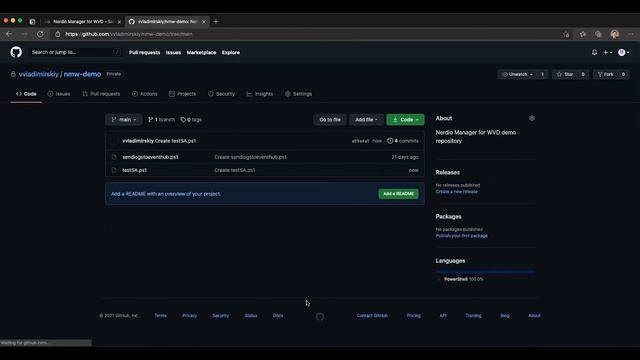The image size is (640, 360).
Task: Open the footer Security link
Action: [220, 316]
